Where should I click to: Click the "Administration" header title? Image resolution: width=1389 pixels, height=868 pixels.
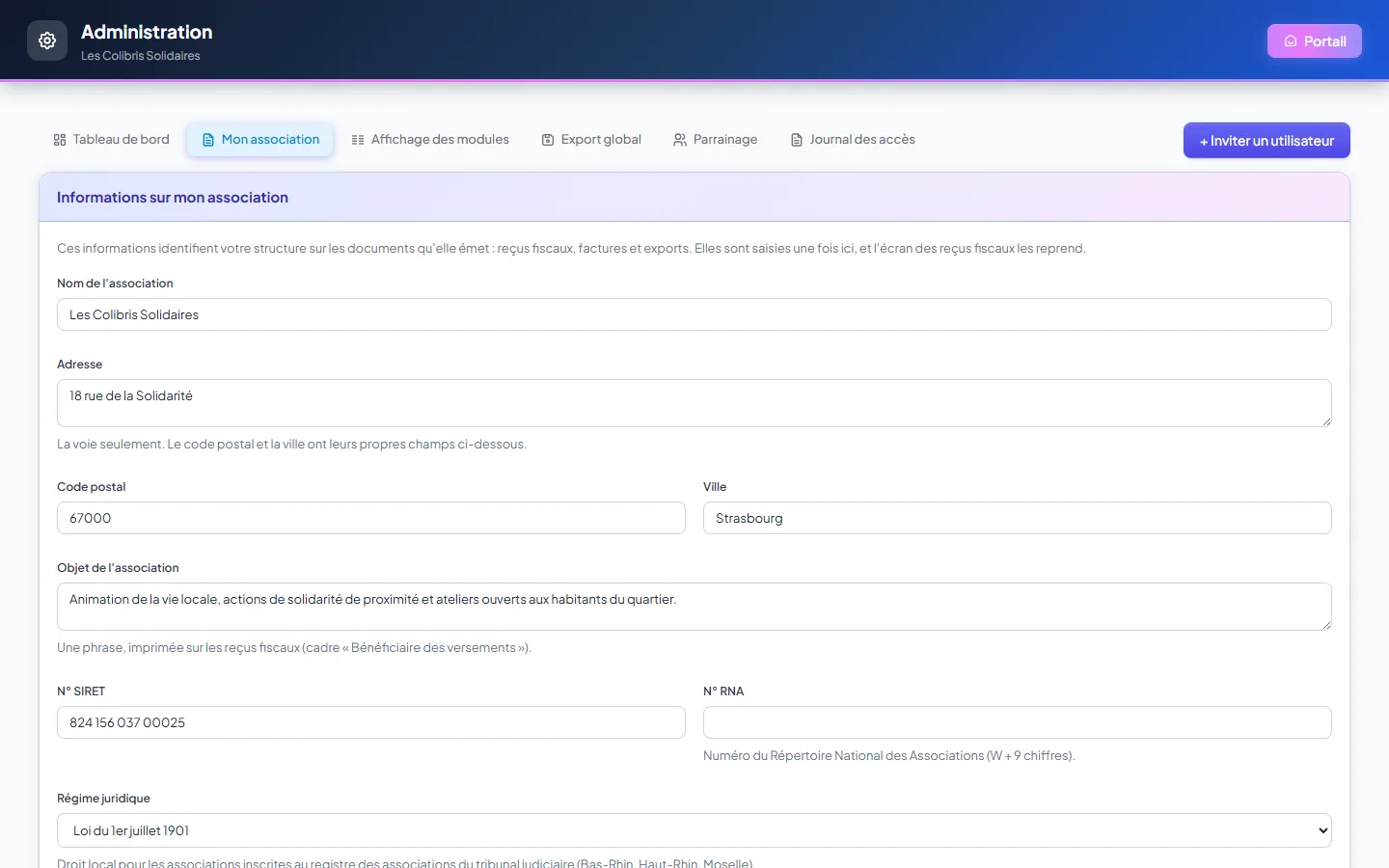point(147,32)
